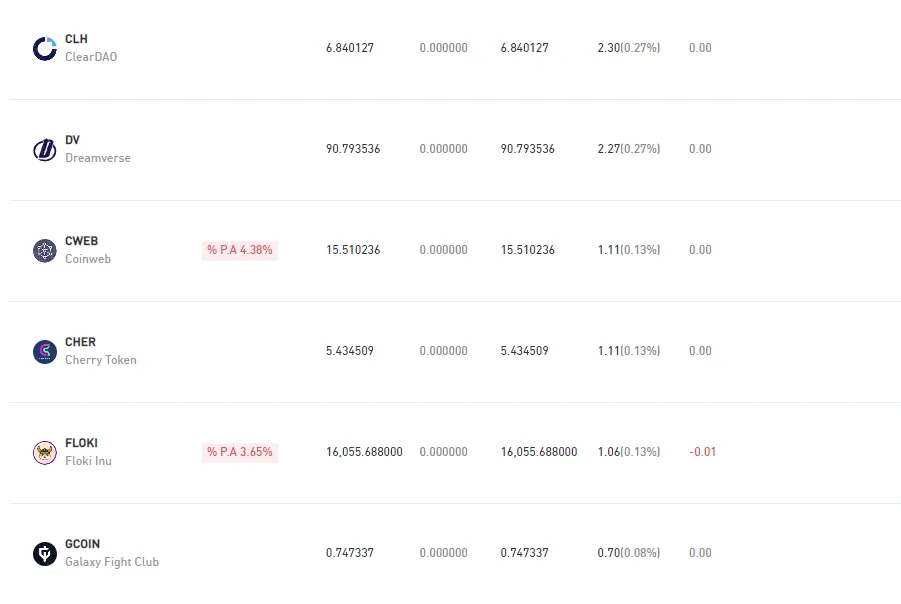Click the FLOKI -0.01 change value
901x604 pixels.
click(x=703, y=452)
